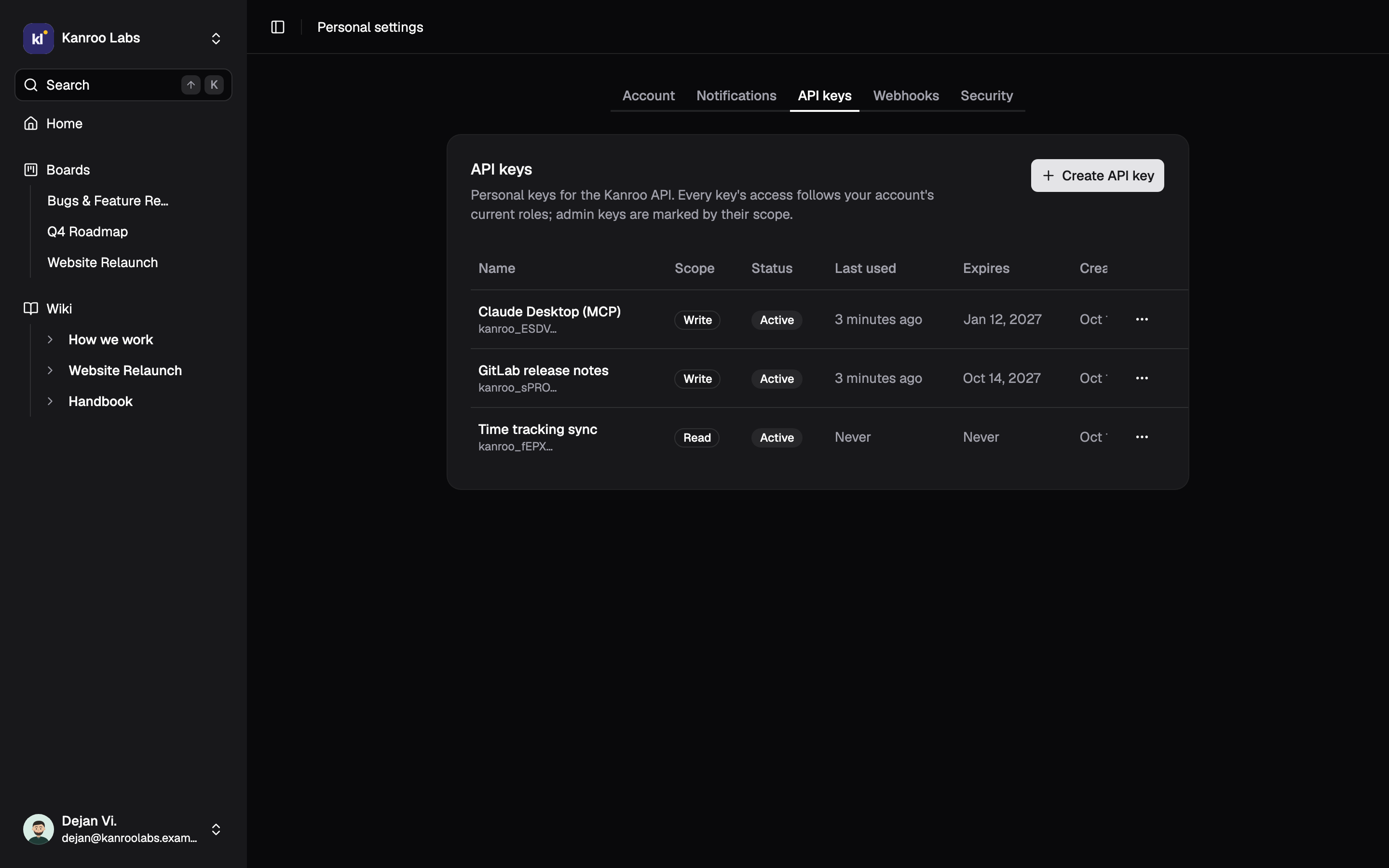Click the Expires column header
Image resolution: width=1389 pixels, height=868 pixels.
point(986,268)
